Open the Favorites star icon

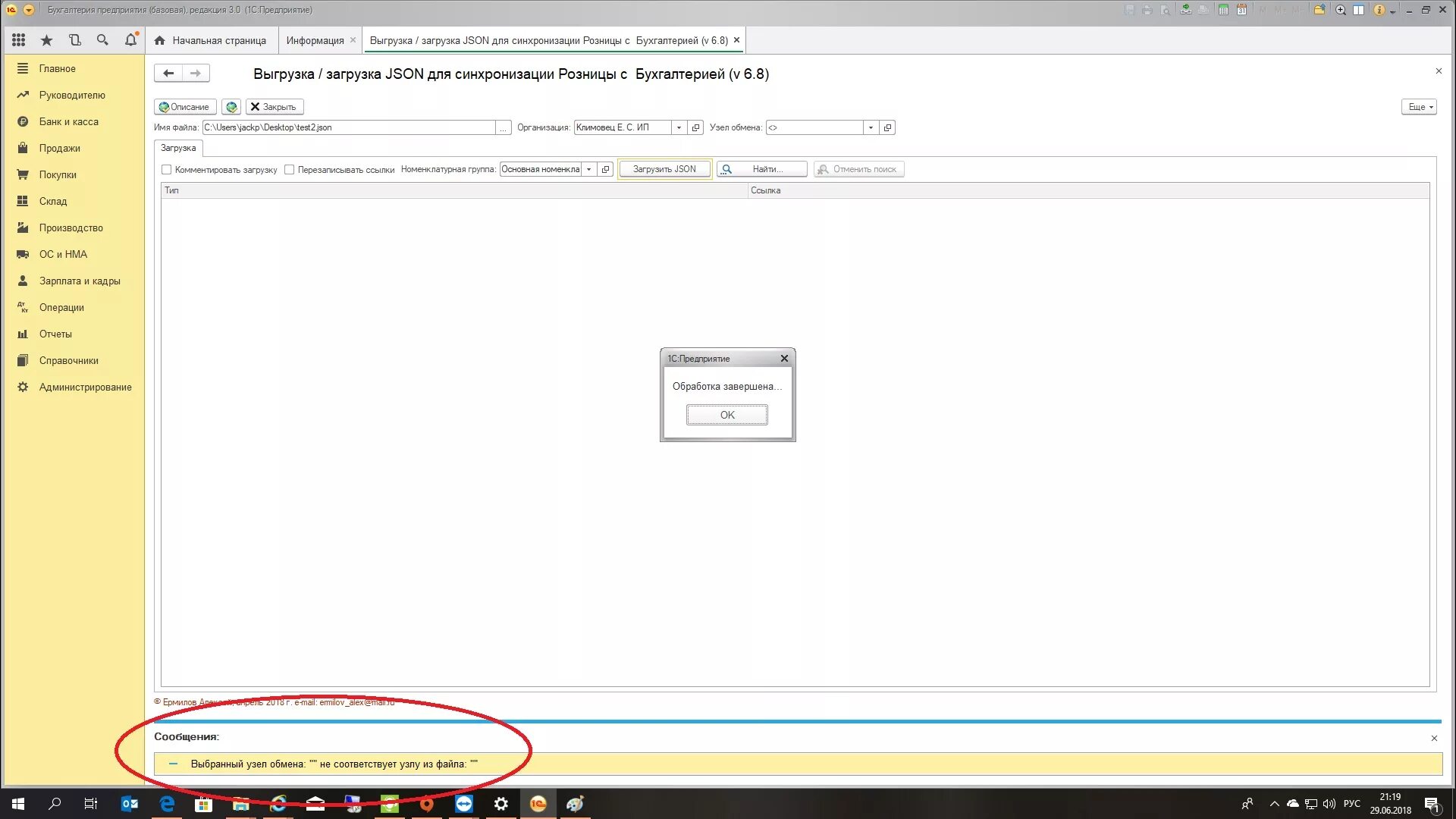point(46,40)
